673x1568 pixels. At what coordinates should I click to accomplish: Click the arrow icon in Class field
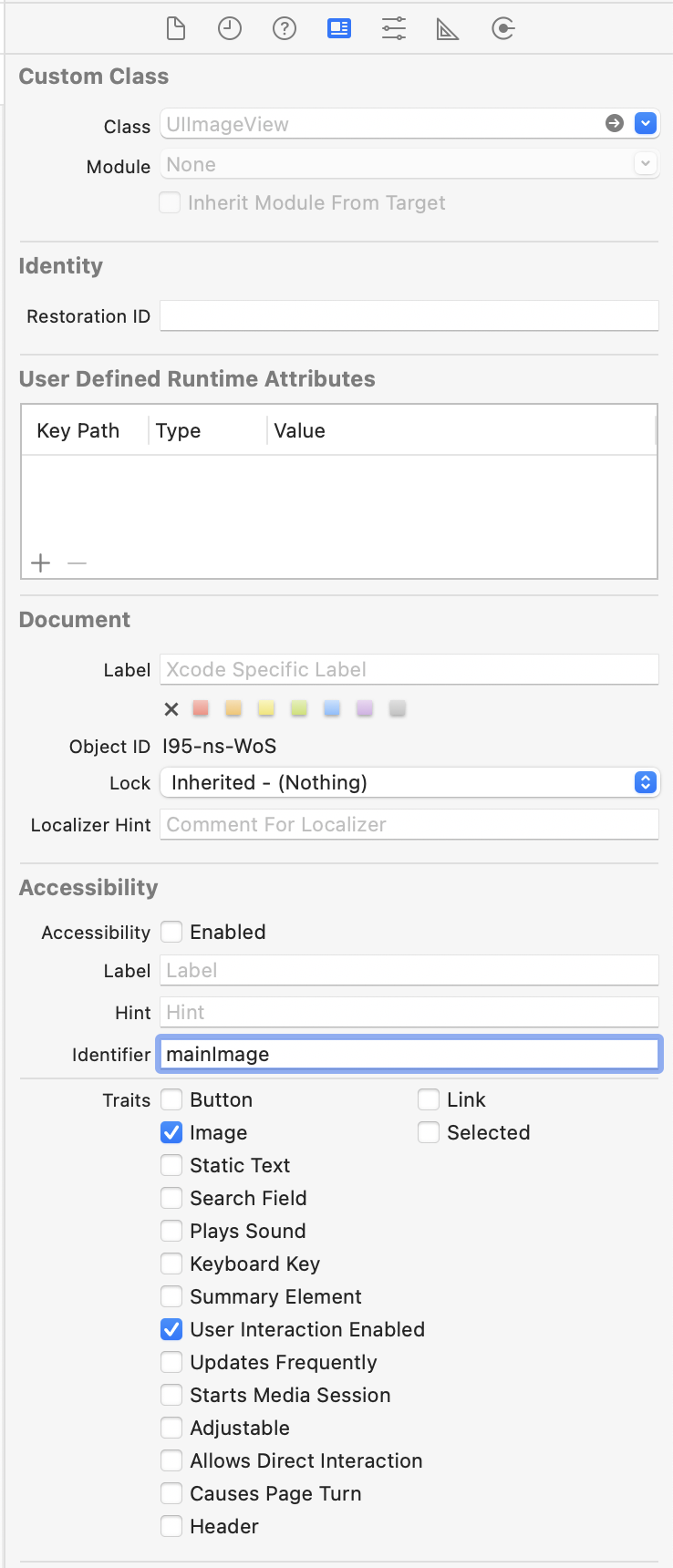[615, 123]
